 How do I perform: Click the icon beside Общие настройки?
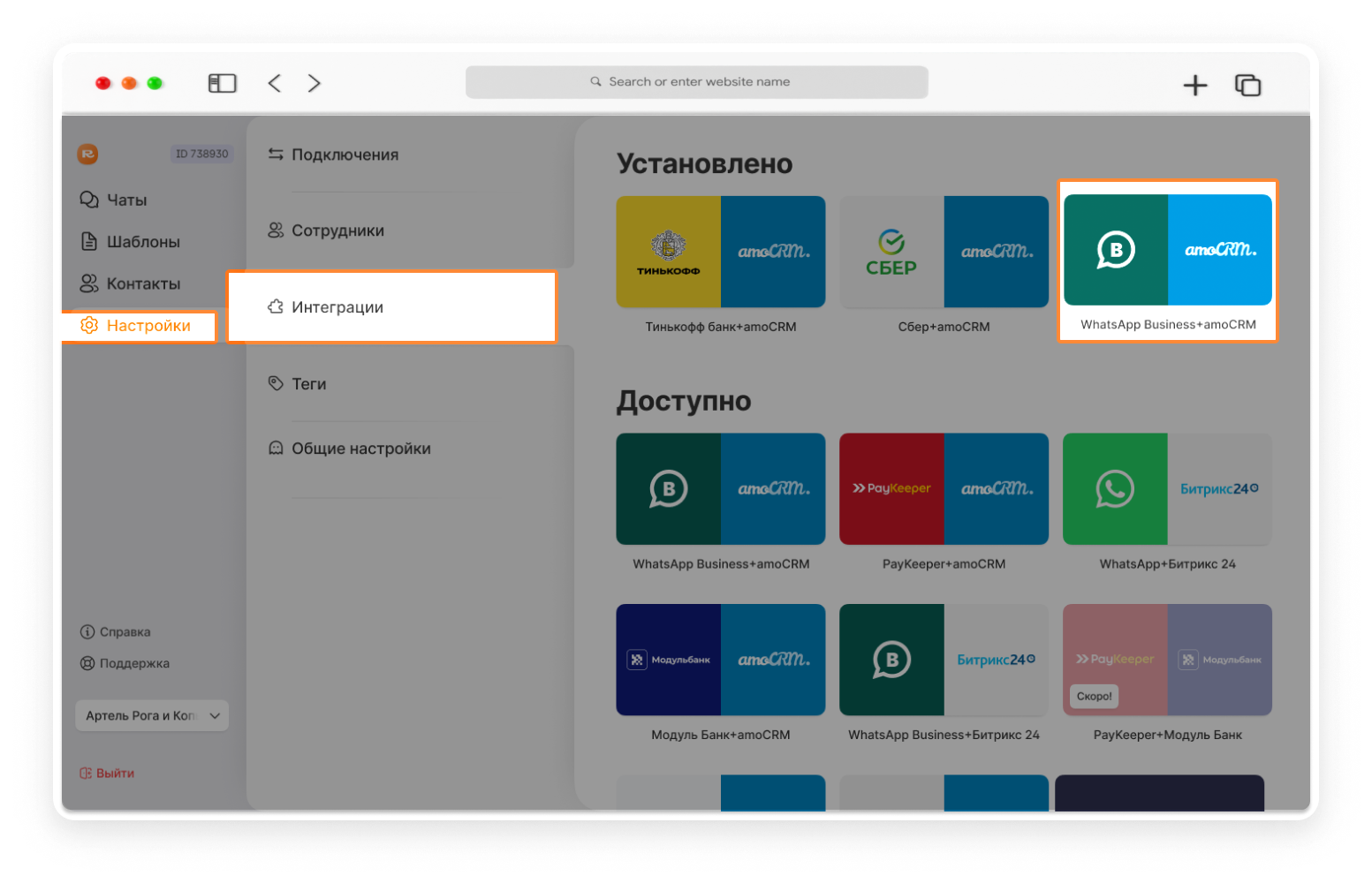click(x=276, y=448)
